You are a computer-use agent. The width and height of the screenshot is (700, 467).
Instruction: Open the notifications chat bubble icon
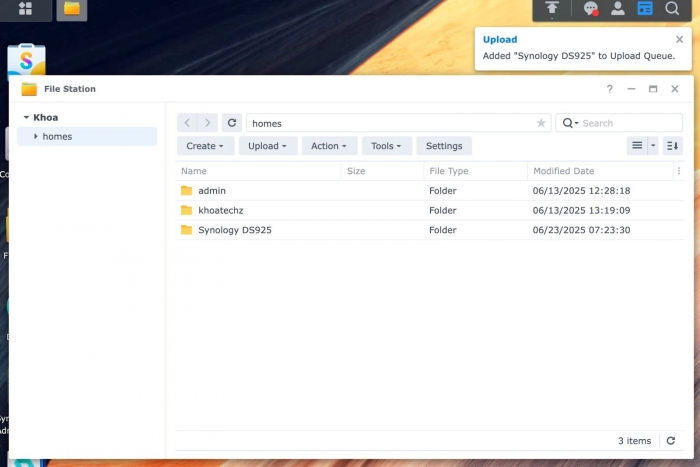591,8
